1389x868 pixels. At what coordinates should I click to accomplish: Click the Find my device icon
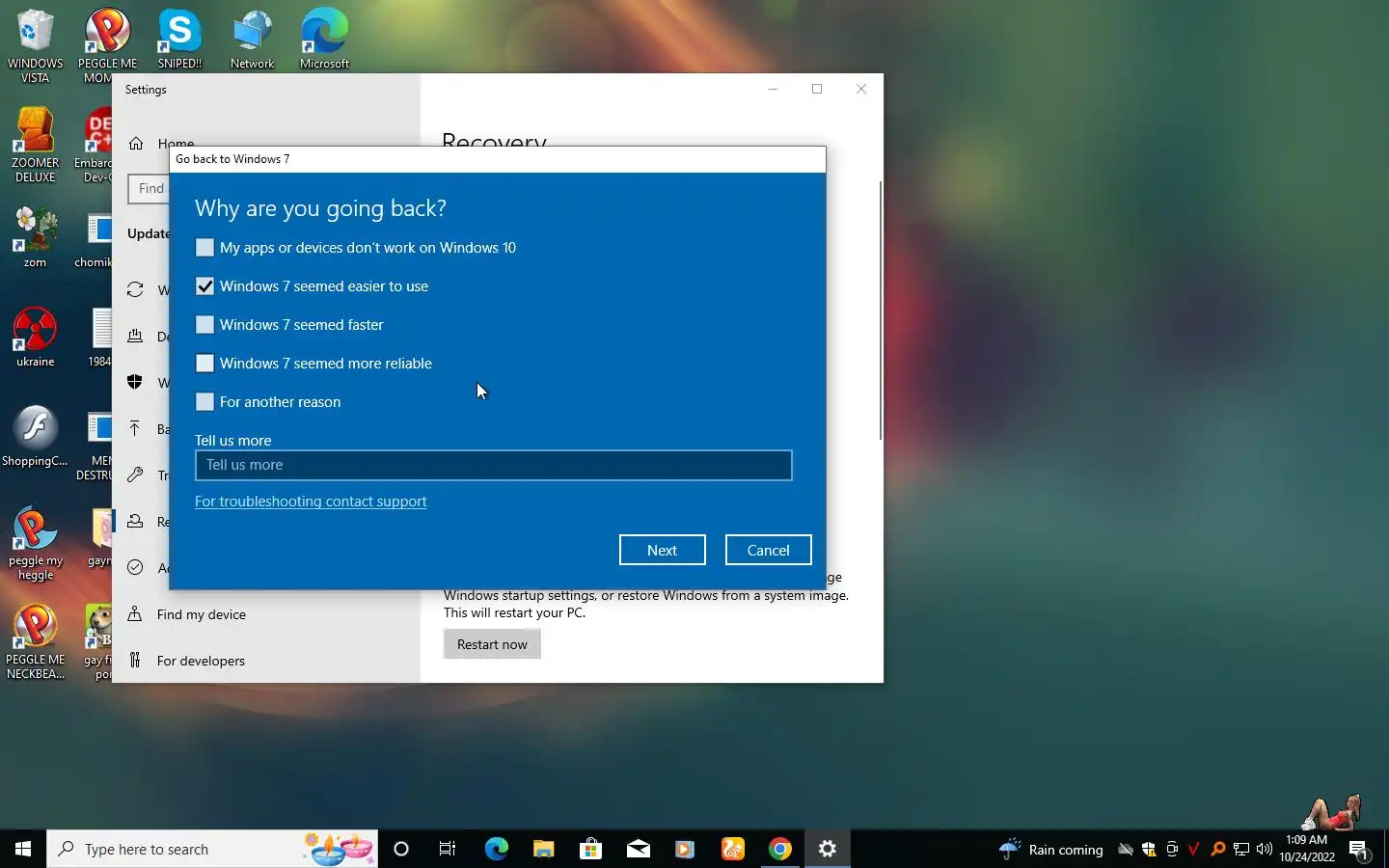coord(135,614)
